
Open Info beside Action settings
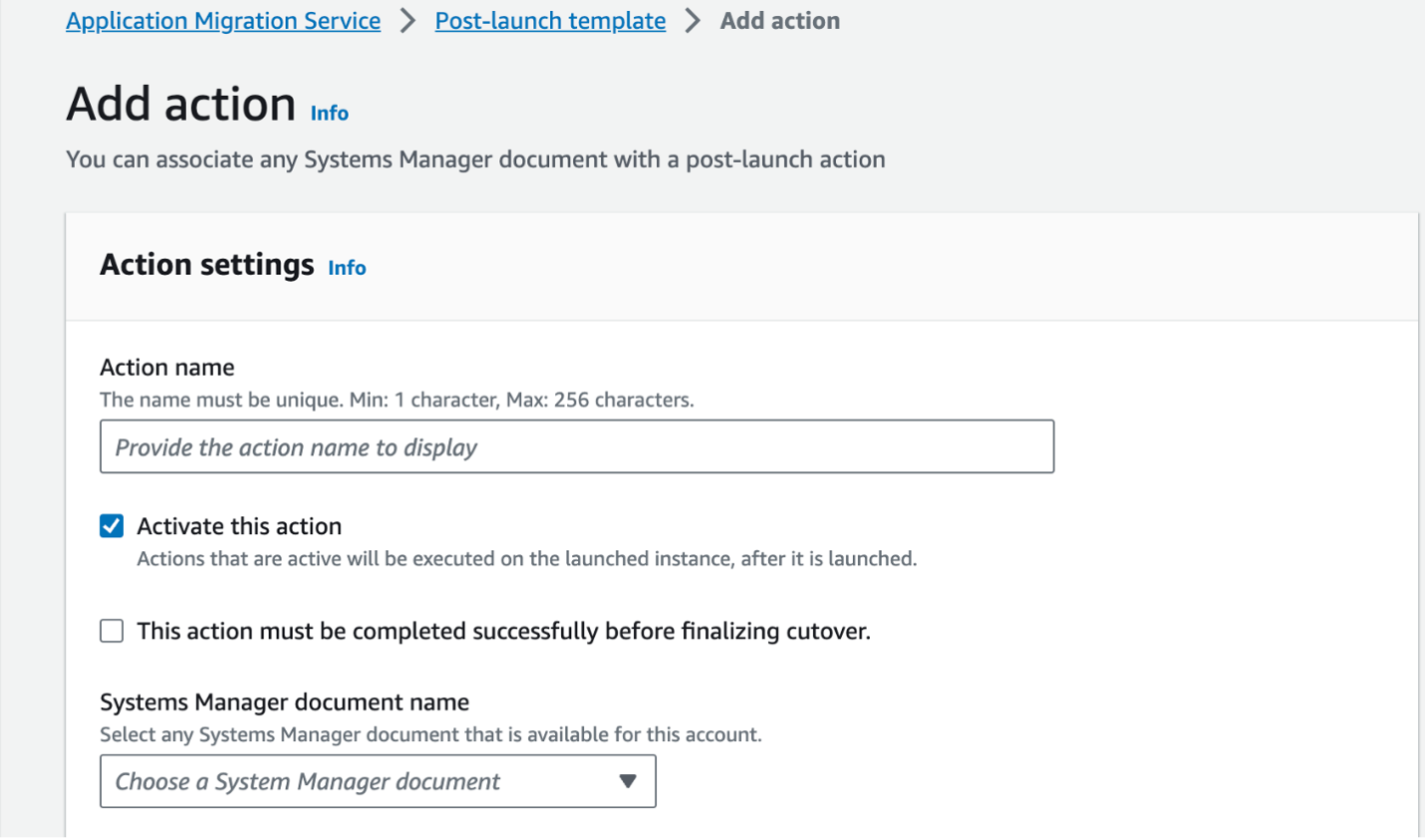[347, 268]
